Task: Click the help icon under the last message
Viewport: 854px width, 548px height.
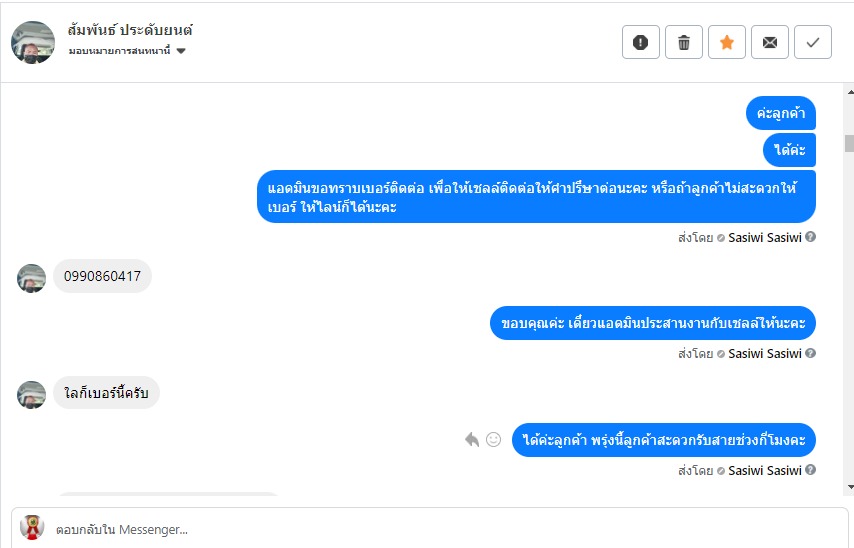Action: (811, 470)
